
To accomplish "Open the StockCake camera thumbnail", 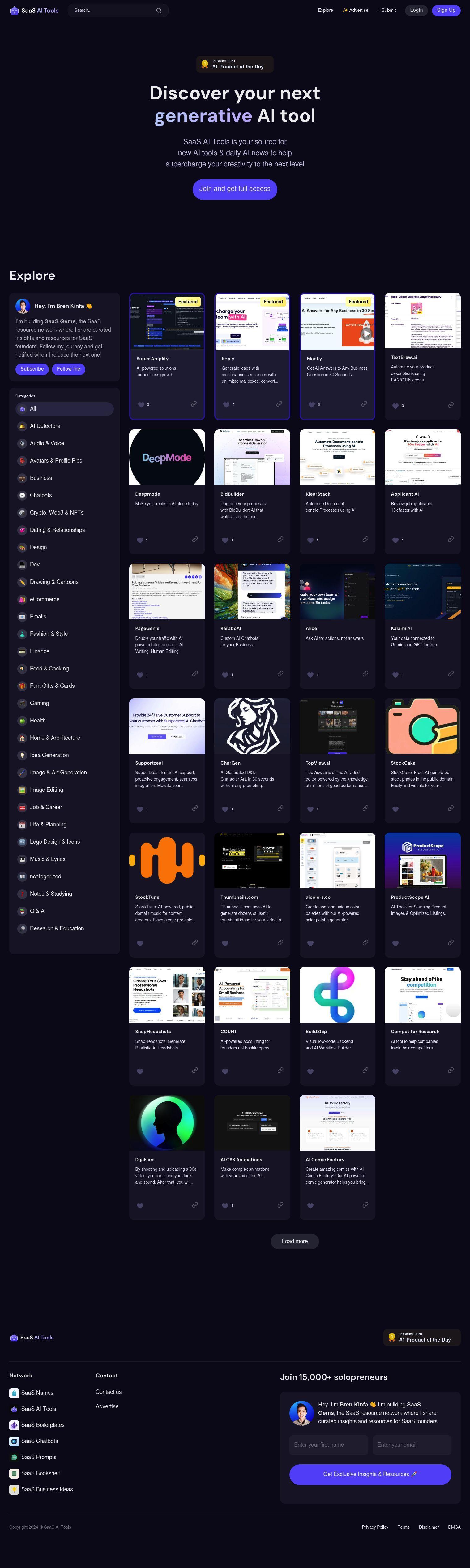I will [x=423, y=726].
